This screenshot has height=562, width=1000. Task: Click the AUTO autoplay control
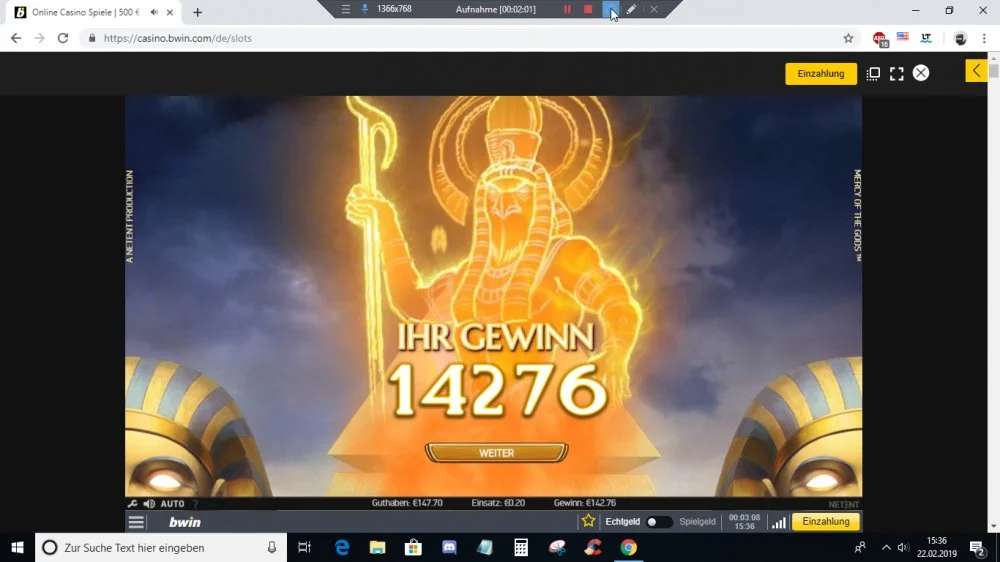172,503
